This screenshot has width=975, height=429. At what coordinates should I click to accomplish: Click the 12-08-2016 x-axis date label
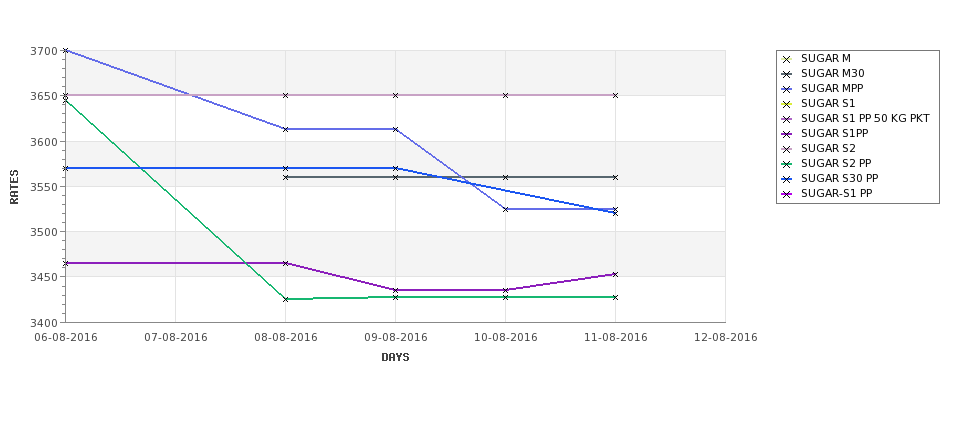tap(726, 338)
